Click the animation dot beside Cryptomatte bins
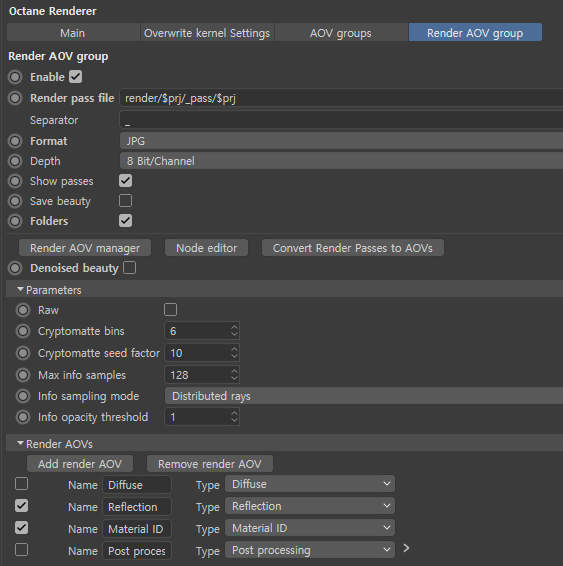Image resolution: width=563 pixels, height=566 pixels. [23, 331]
